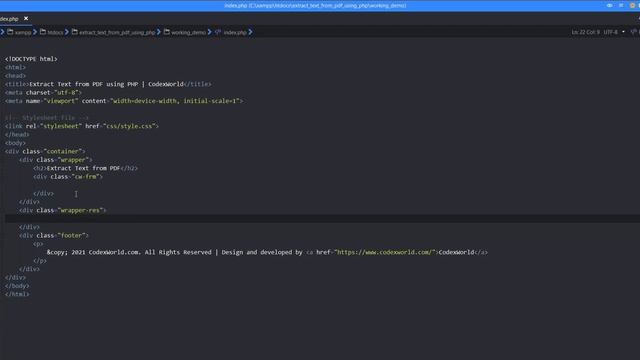This screenshot has width=640, height=360.
Task: Click the Stylesheet file comment line
Action: point(47,118)
